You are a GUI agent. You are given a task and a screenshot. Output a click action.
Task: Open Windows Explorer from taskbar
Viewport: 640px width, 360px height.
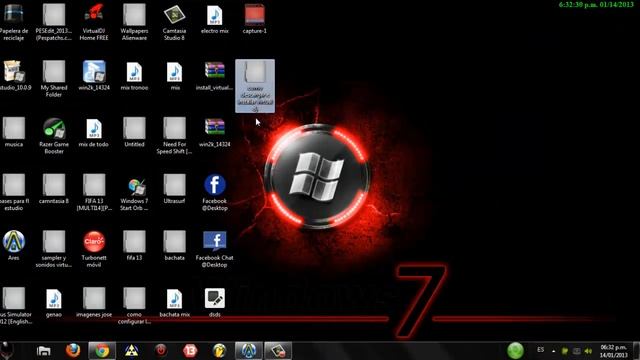pos(44,351)
